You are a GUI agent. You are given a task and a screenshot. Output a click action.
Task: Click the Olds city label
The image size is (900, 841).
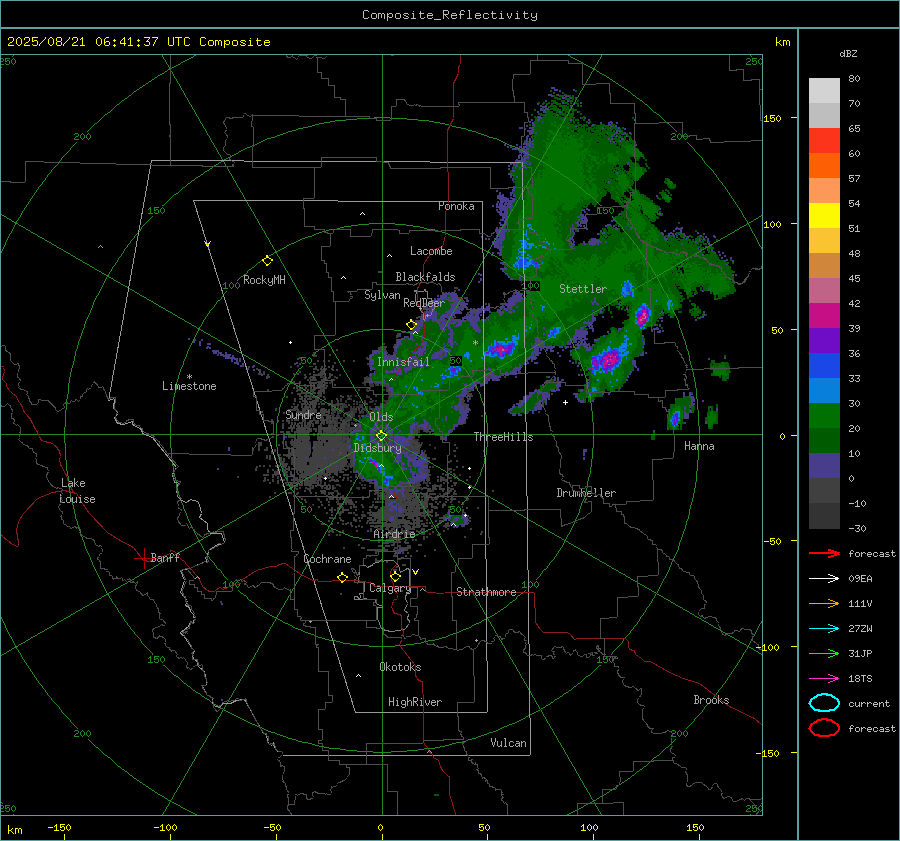coord(381,417)
